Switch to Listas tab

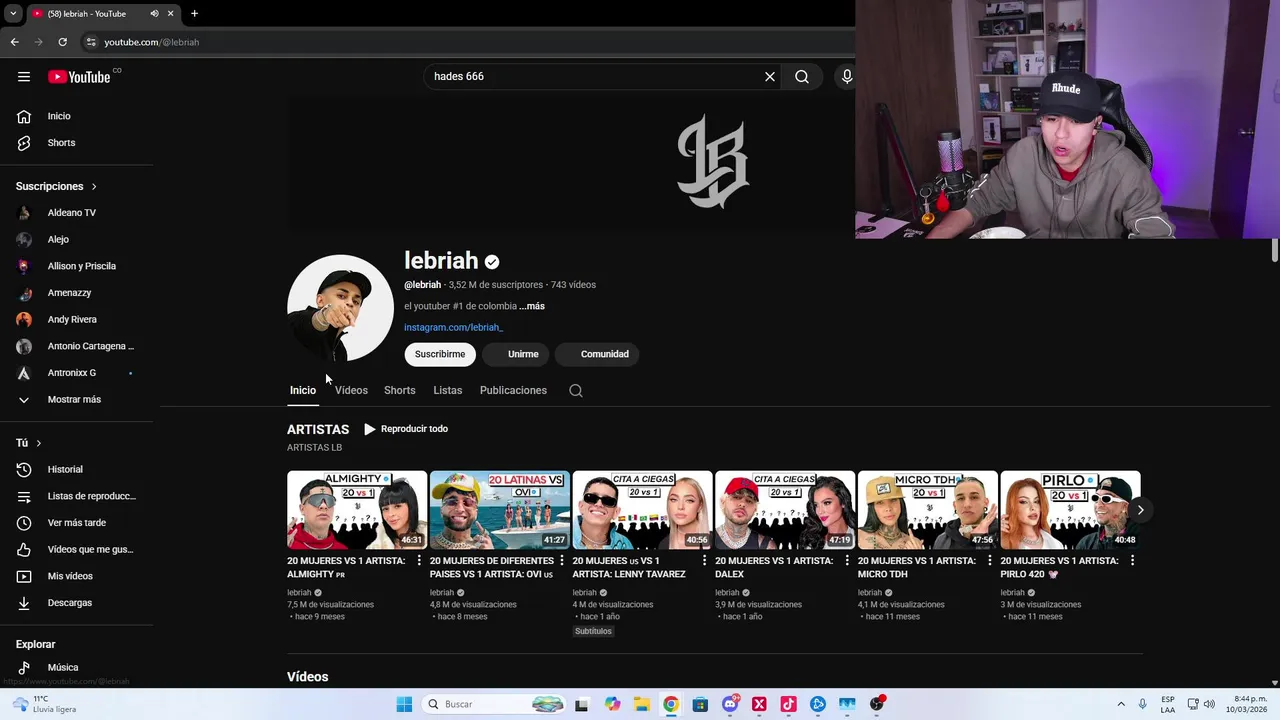448,391
